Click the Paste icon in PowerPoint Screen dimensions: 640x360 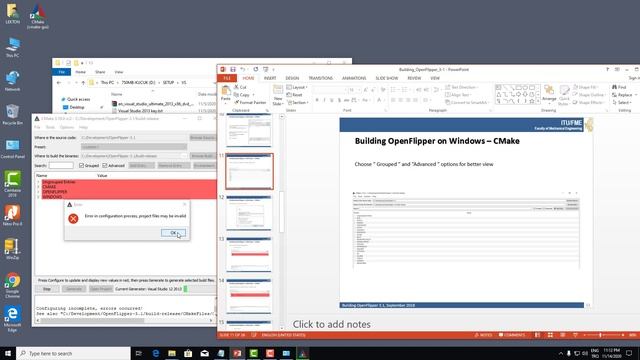(225, 90)
